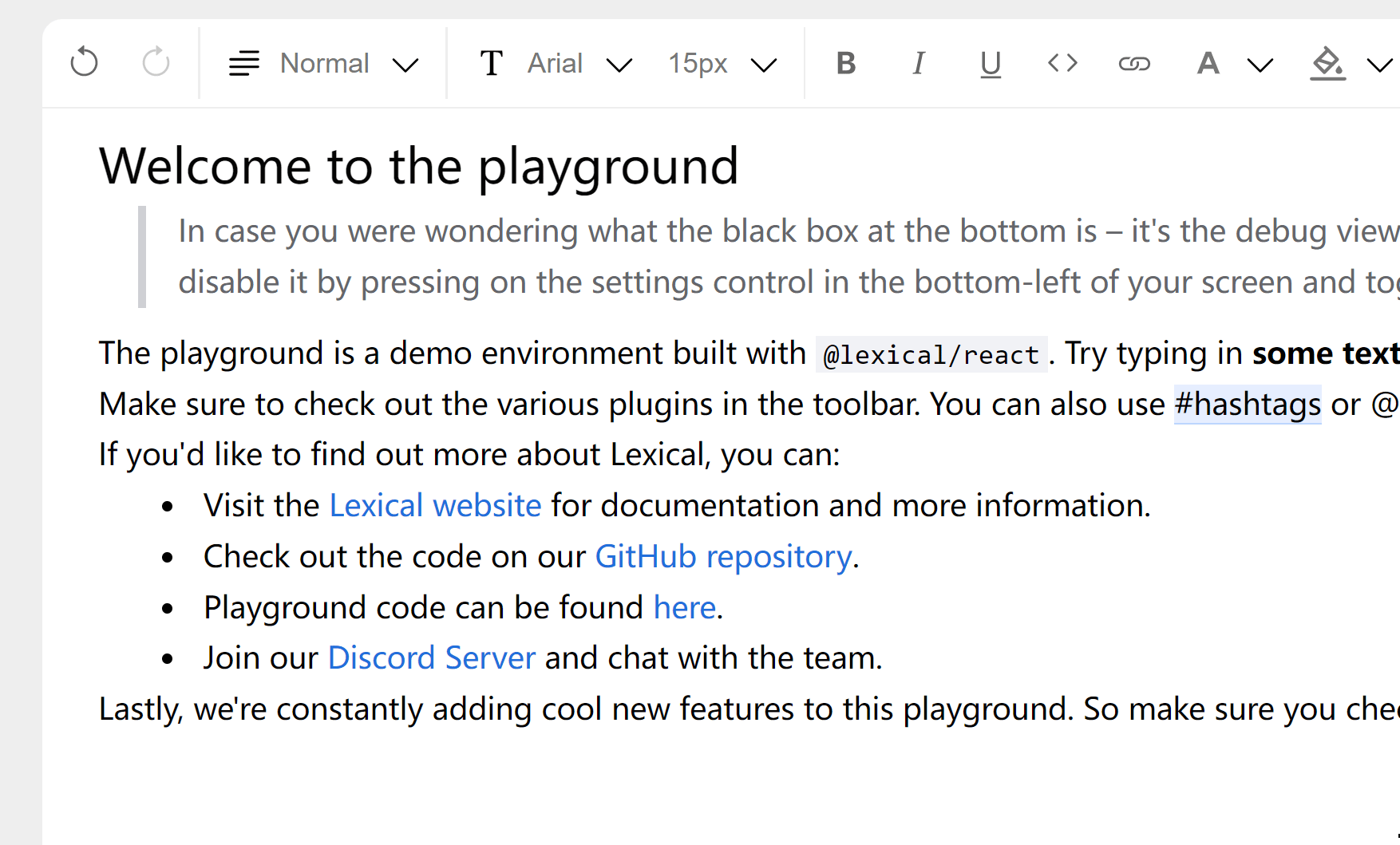Toggle bold off with the B button
This screenshot has height=845, width=1400.
point(845,63)
